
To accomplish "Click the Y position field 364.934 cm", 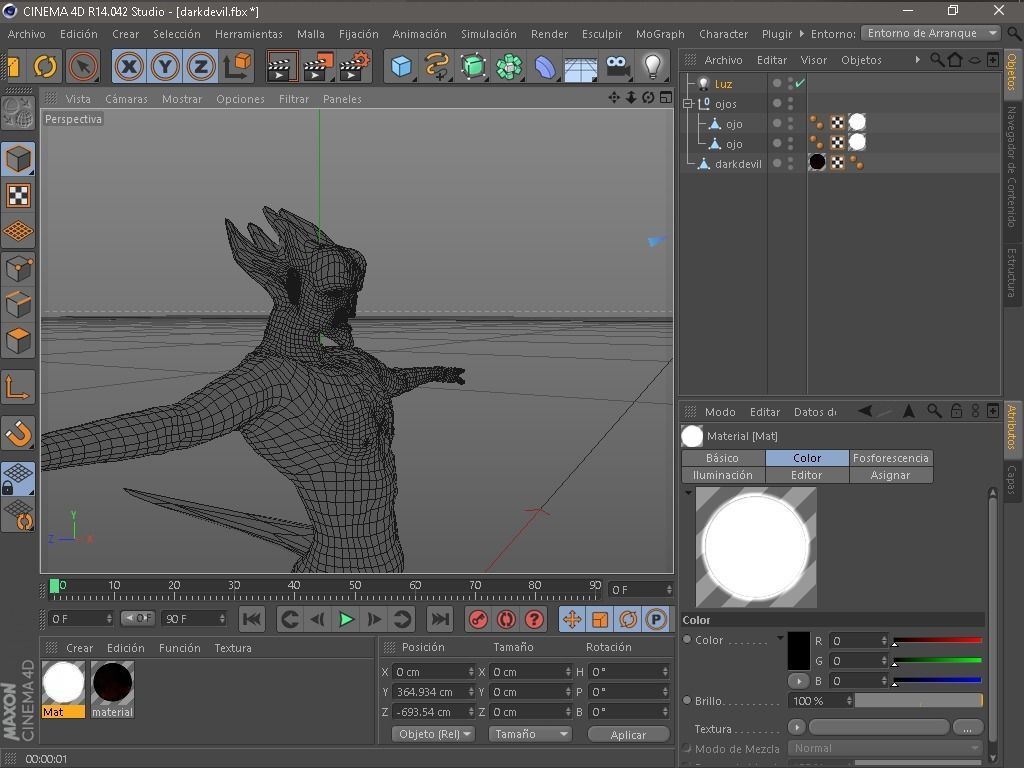I will 433,692.
